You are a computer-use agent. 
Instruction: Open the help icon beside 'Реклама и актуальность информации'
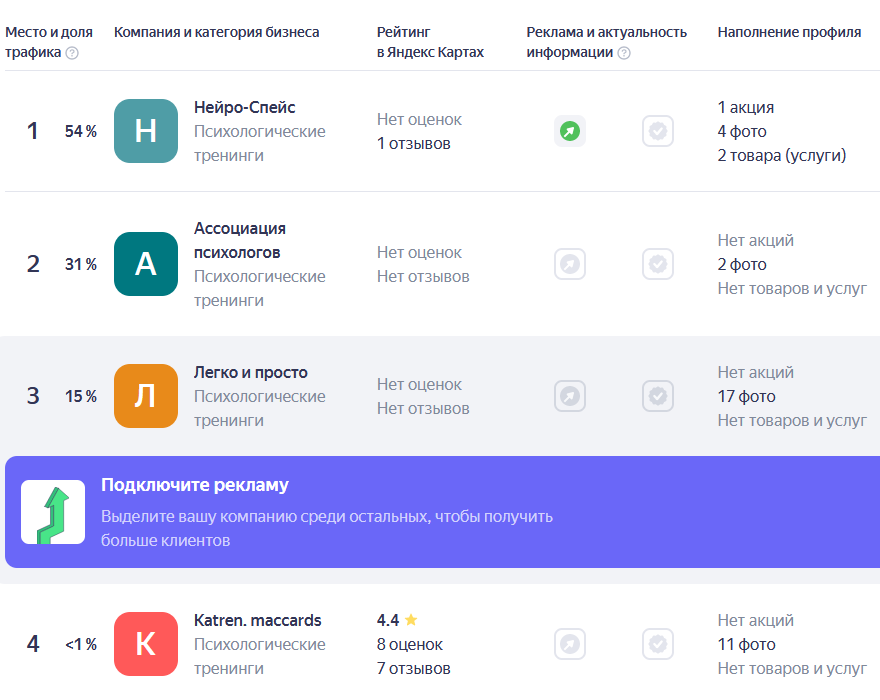pyautogui.click(x=624, y=53)
